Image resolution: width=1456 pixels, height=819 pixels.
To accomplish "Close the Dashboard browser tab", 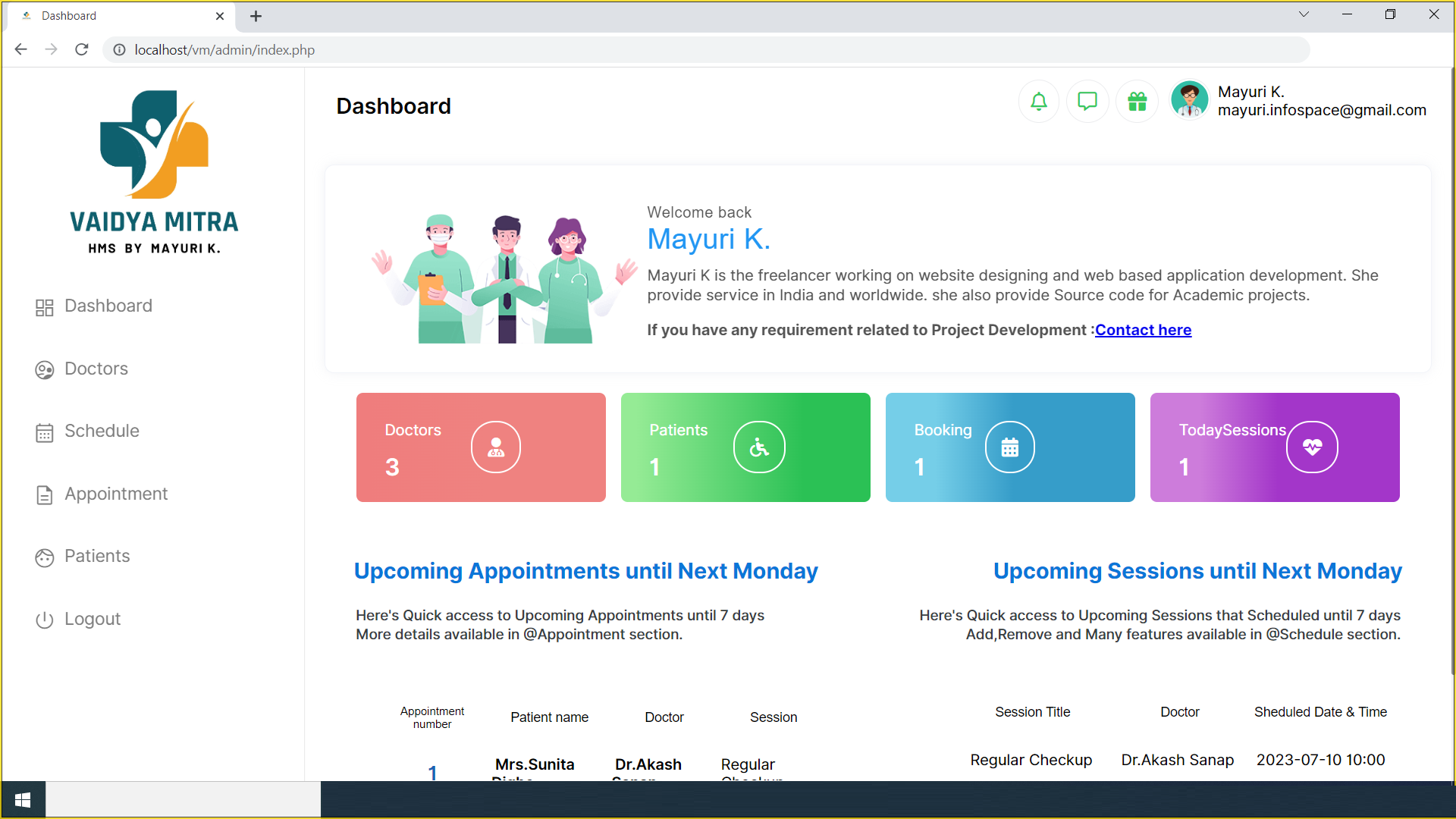I will 220,16.
